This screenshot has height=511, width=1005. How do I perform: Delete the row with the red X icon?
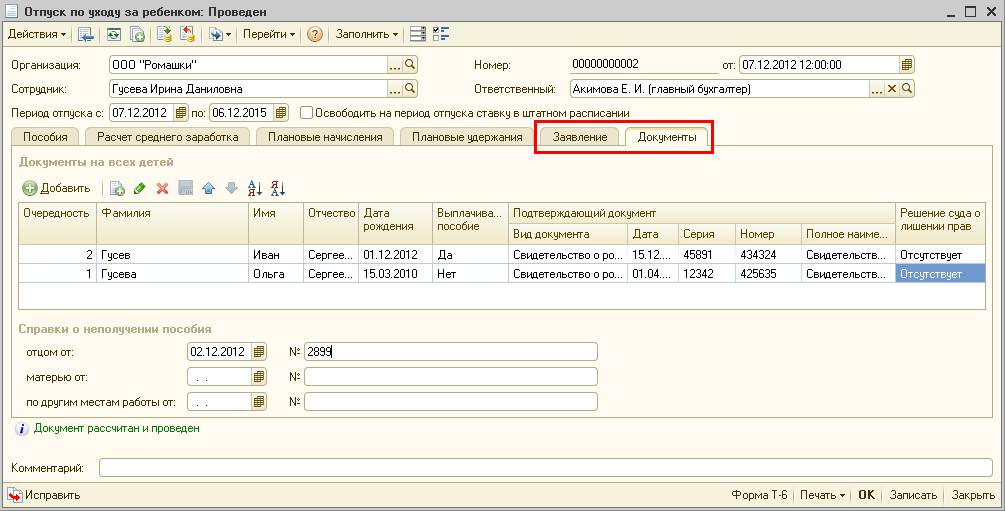pos(162,188)
